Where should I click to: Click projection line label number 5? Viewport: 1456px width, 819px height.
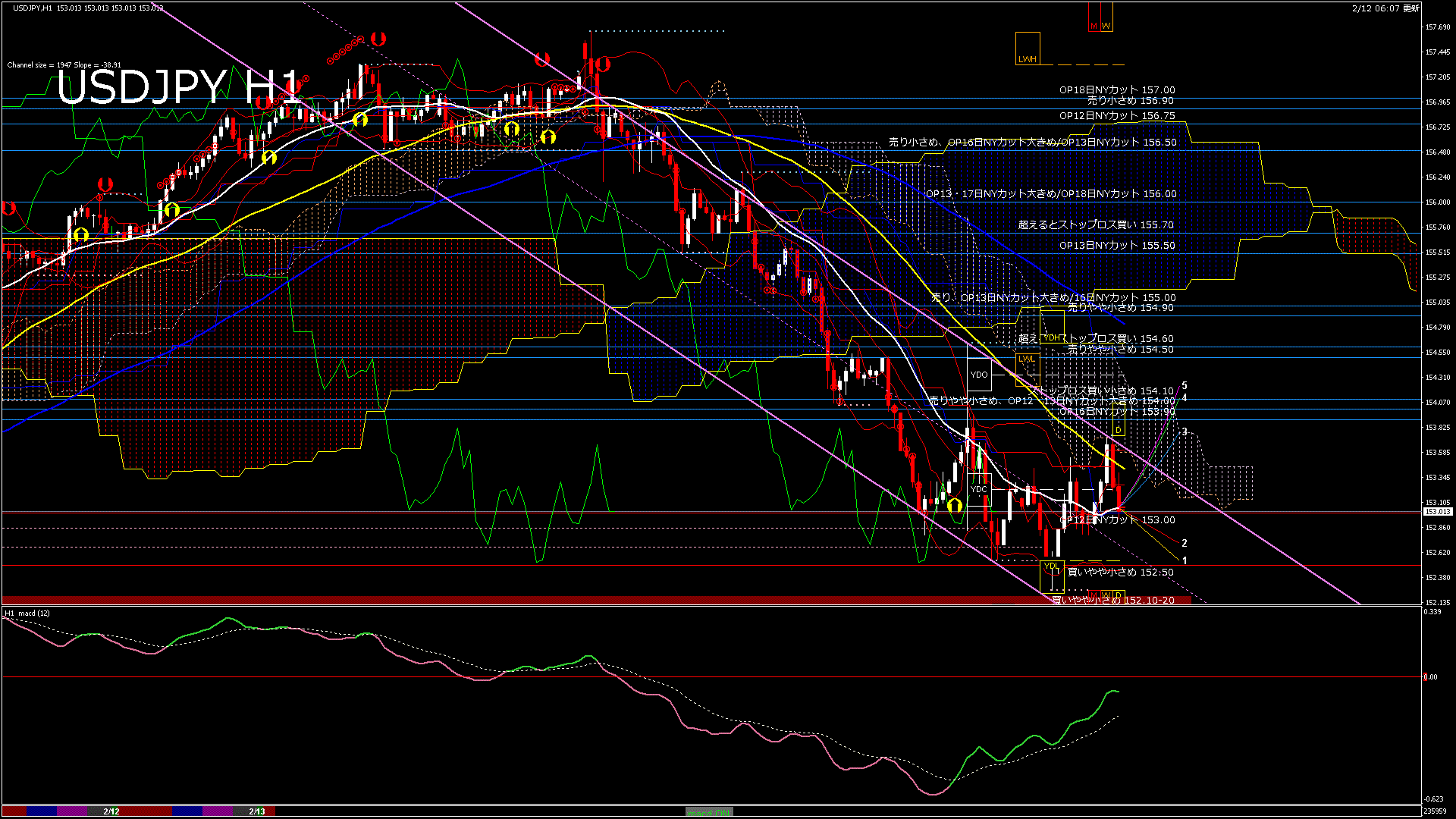point(1185,386)
